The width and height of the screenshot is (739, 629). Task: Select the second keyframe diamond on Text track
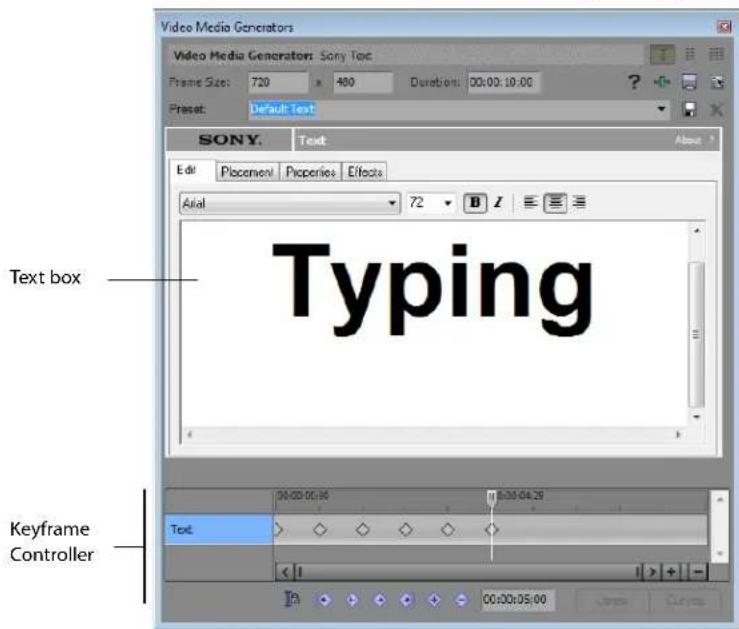[x=320, y=530]
